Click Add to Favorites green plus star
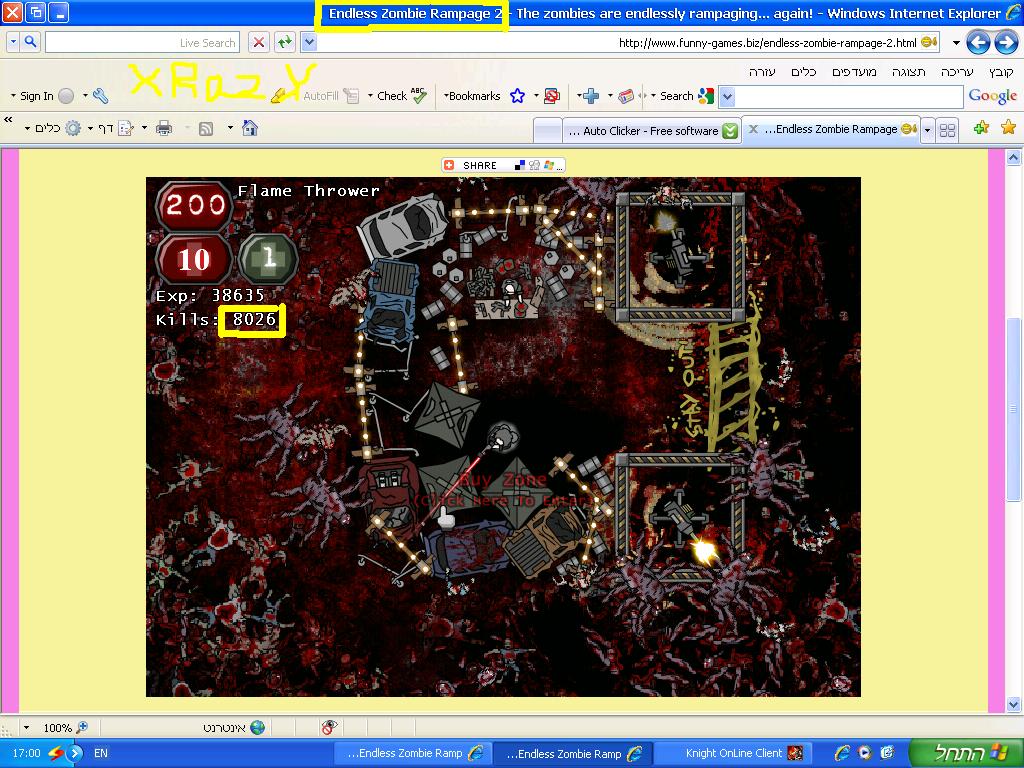1024x768 pixels. 981,128
